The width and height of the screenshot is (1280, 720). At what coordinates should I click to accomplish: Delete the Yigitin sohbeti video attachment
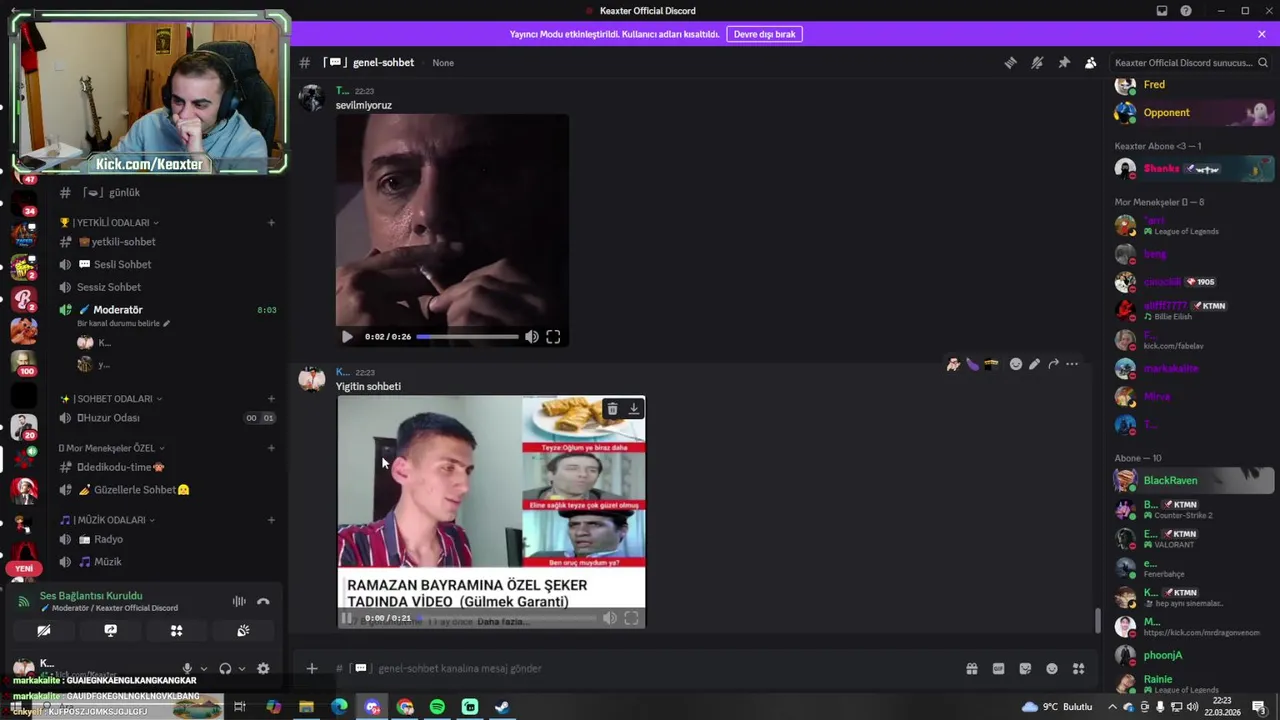coord(612,409)
